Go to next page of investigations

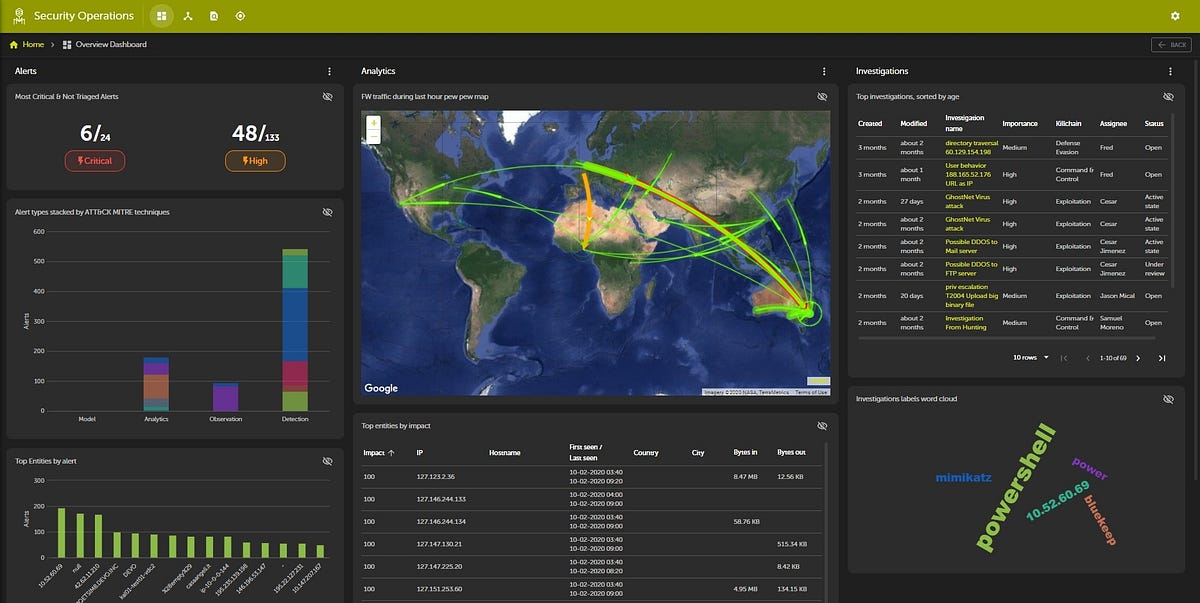1138,358
